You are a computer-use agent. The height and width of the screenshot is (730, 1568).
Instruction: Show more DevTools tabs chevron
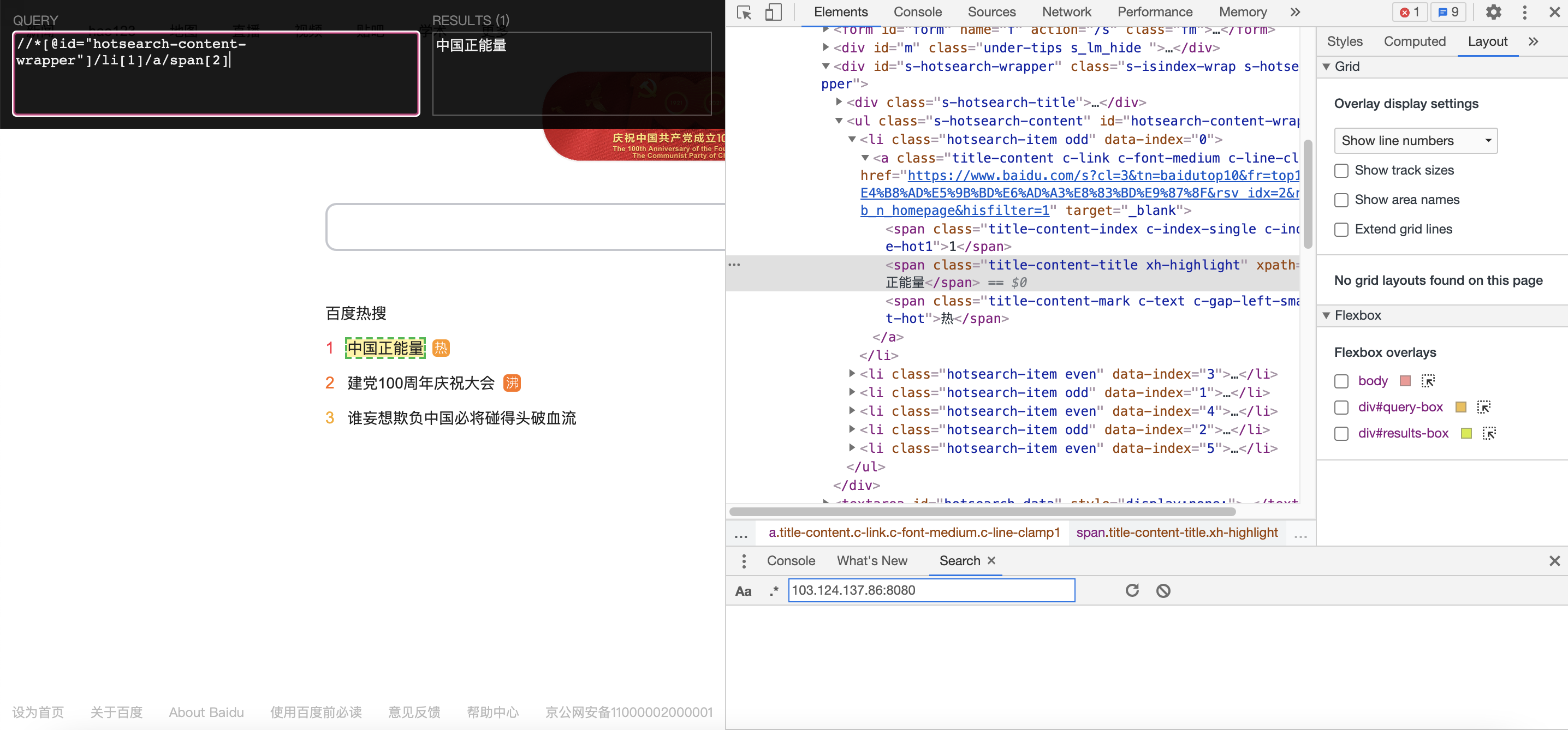(1296, 12)
